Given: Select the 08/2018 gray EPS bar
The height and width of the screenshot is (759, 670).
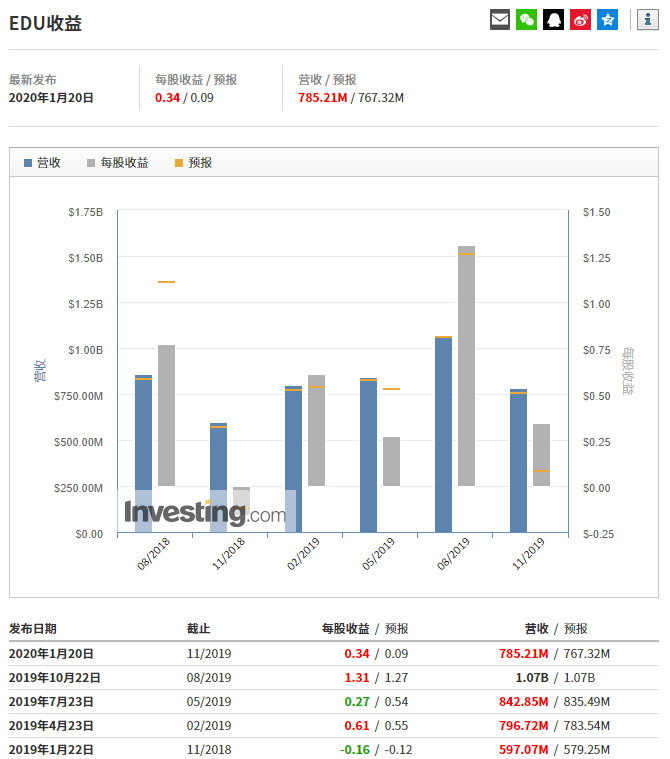Looking at the screenshot, I should click(167, 415).
